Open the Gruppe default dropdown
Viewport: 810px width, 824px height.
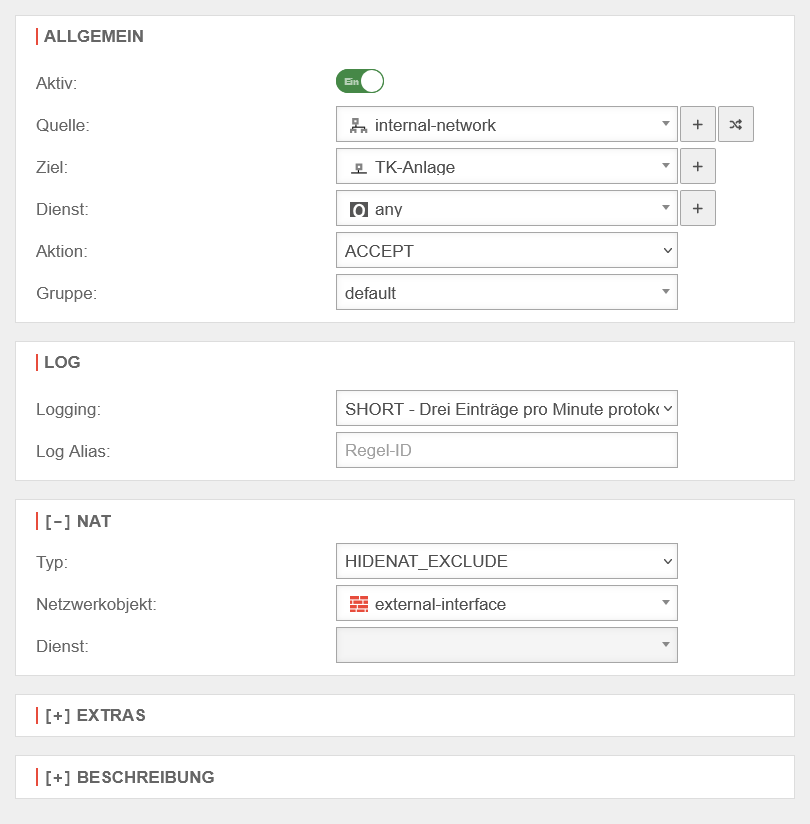507,293
